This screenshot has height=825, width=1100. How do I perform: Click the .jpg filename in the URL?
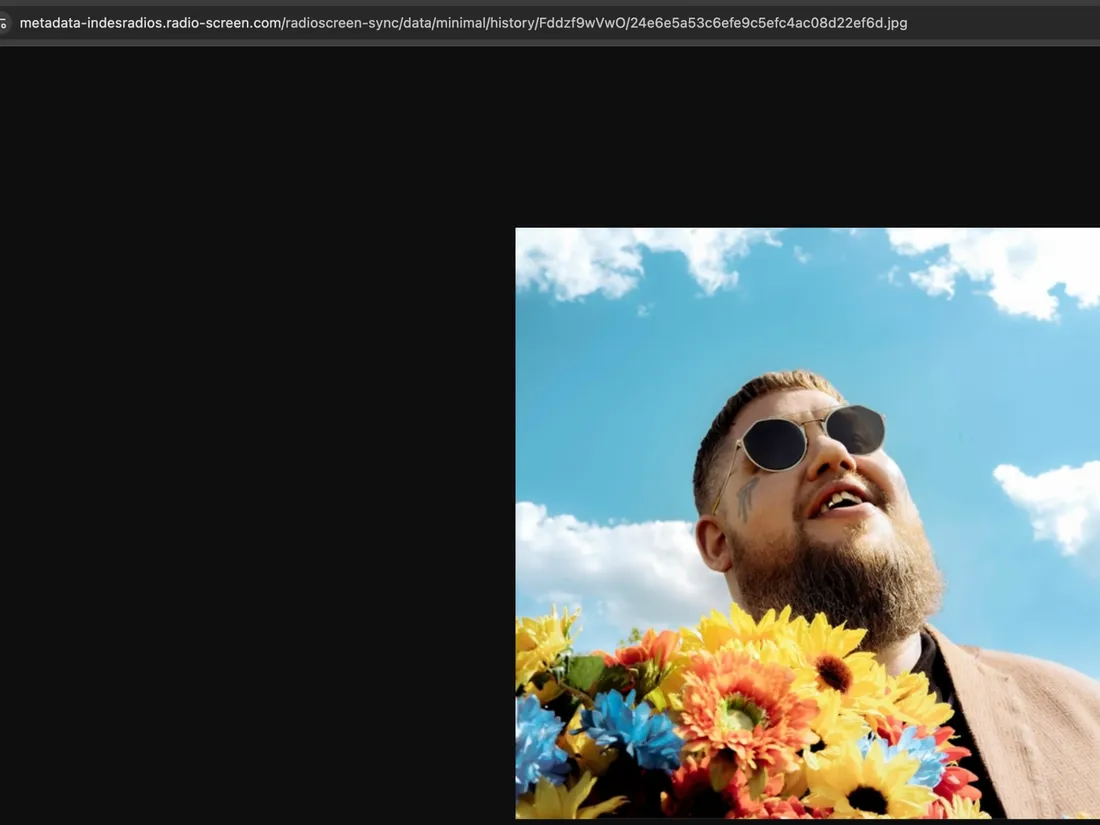(x=767, y=22)
